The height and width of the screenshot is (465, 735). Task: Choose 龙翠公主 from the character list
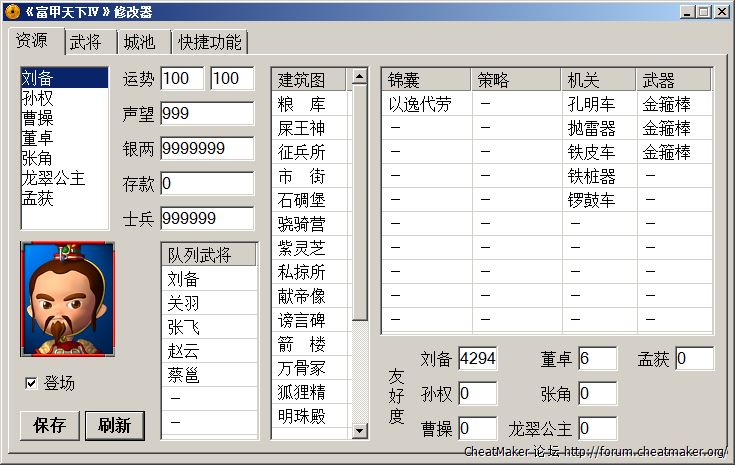(53, 178)
